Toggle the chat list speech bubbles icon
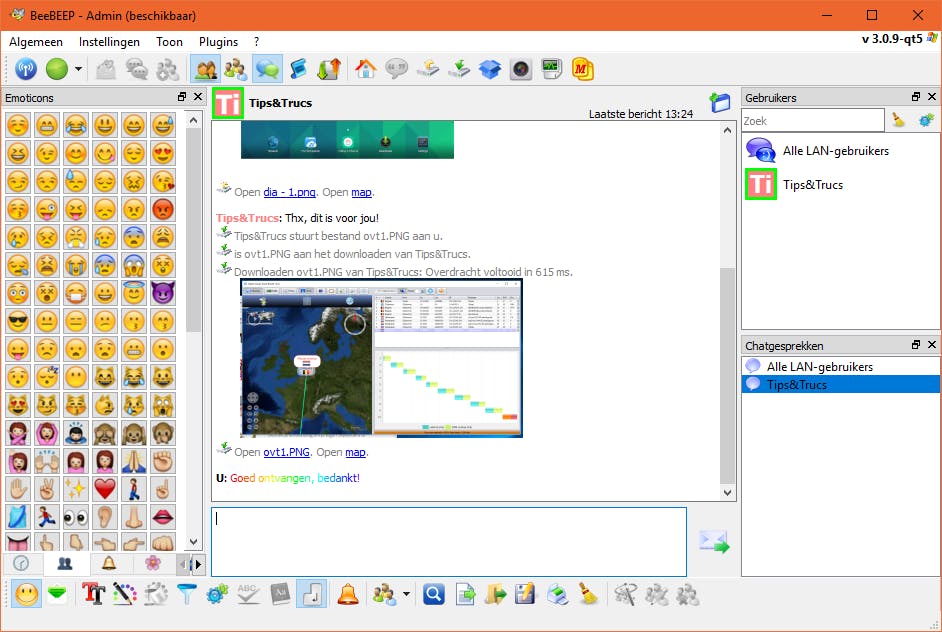The image size is (942, 632). pyautogui.click(x=267, y=69)
